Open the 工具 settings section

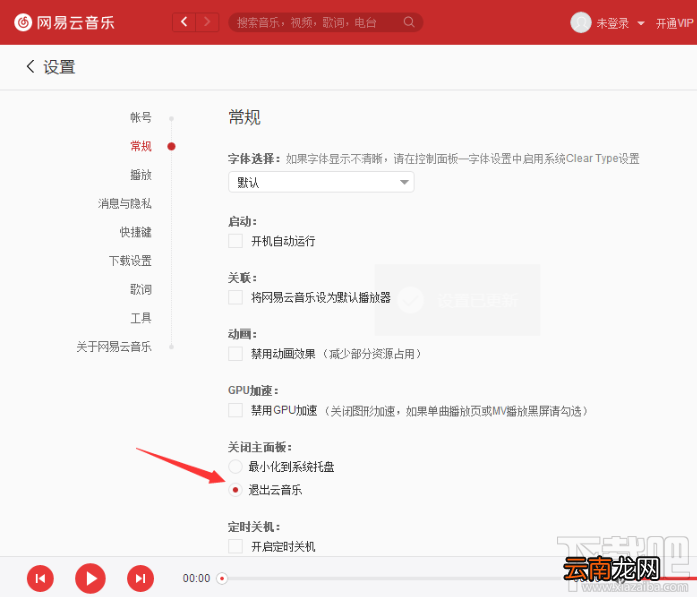coord(141,318)
